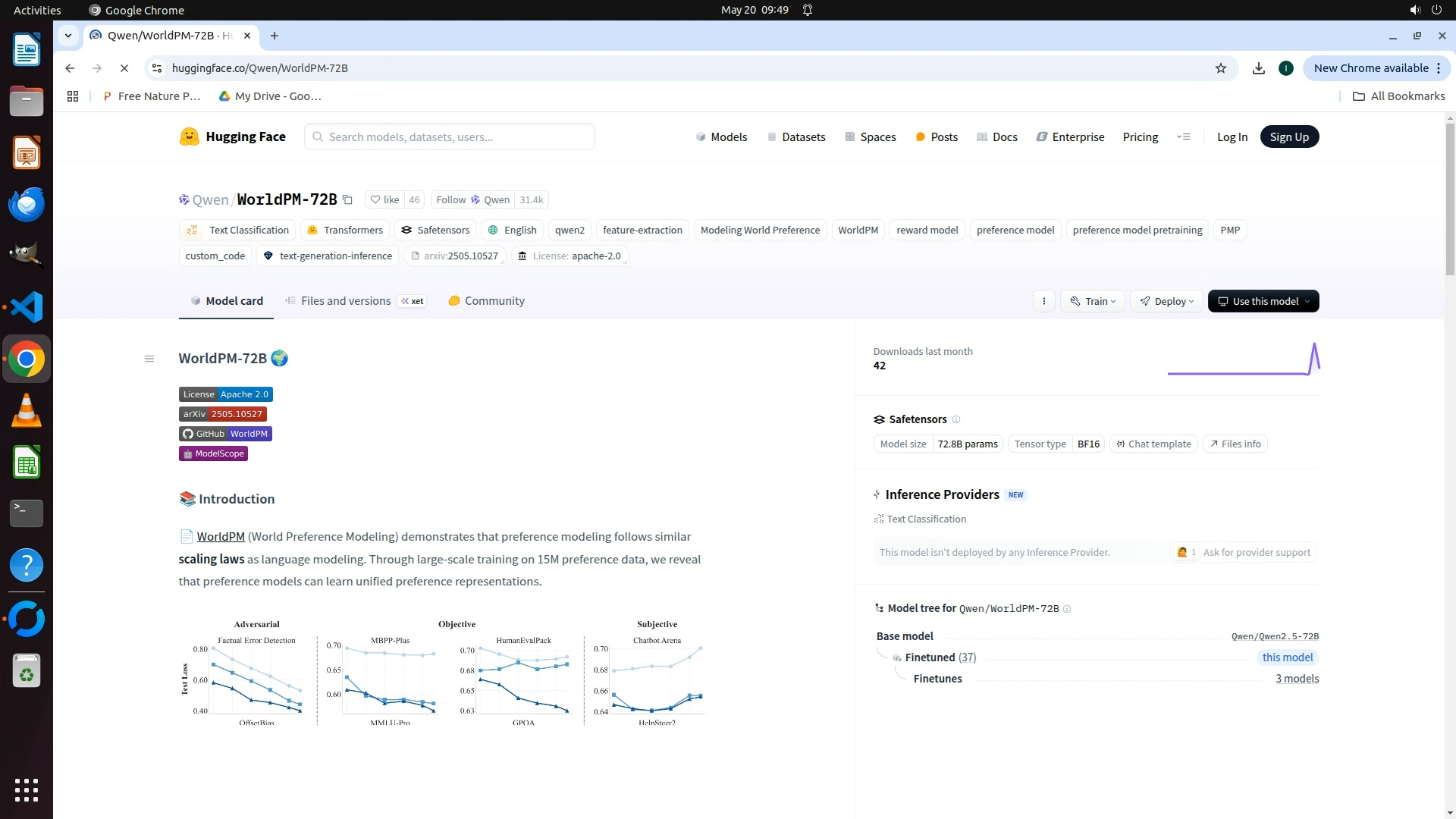Copy model name with the copy icon

[x=347, y=200]
